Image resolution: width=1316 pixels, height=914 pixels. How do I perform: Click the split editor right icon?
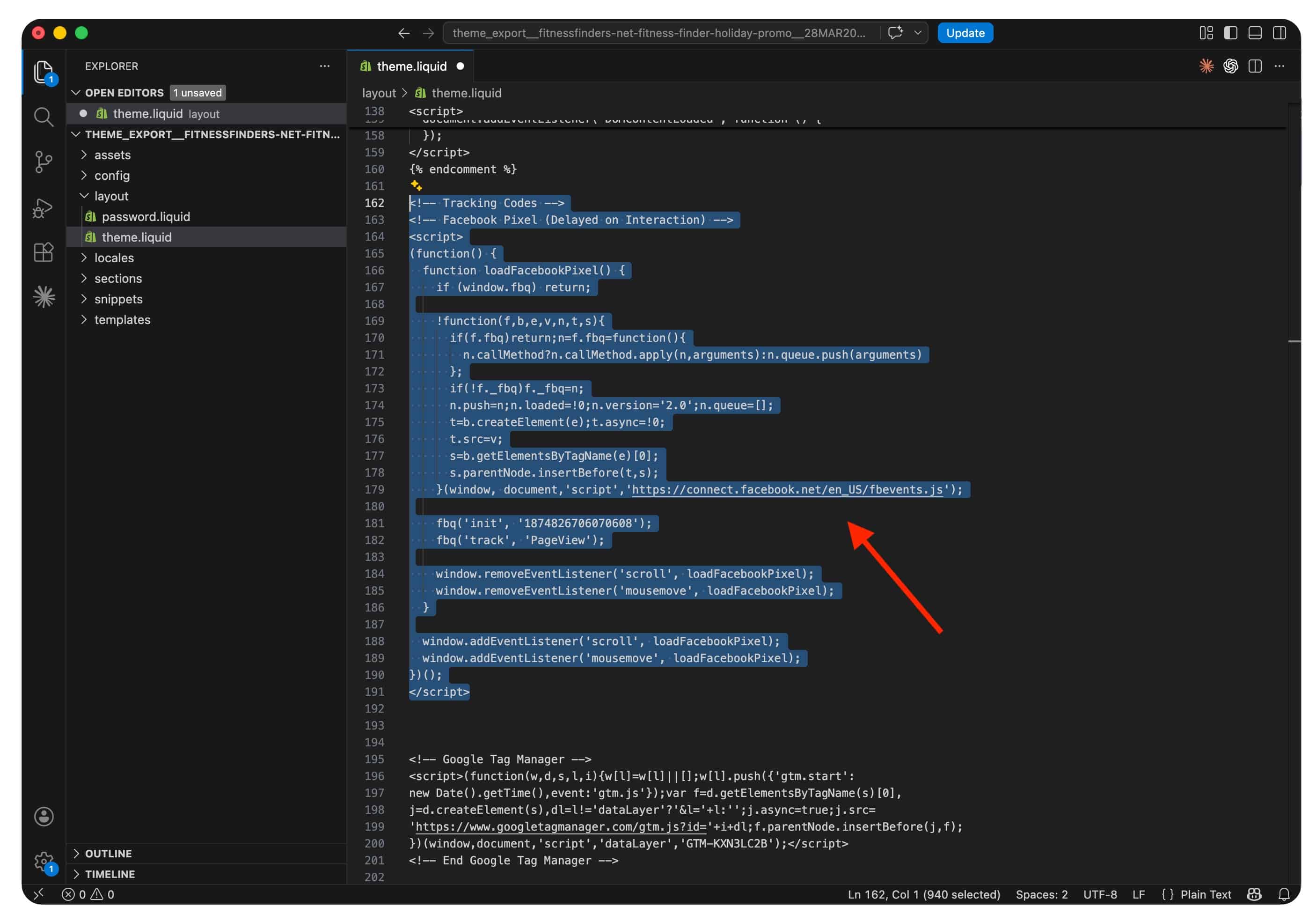pyautogui.click(x=1255, y=66)
